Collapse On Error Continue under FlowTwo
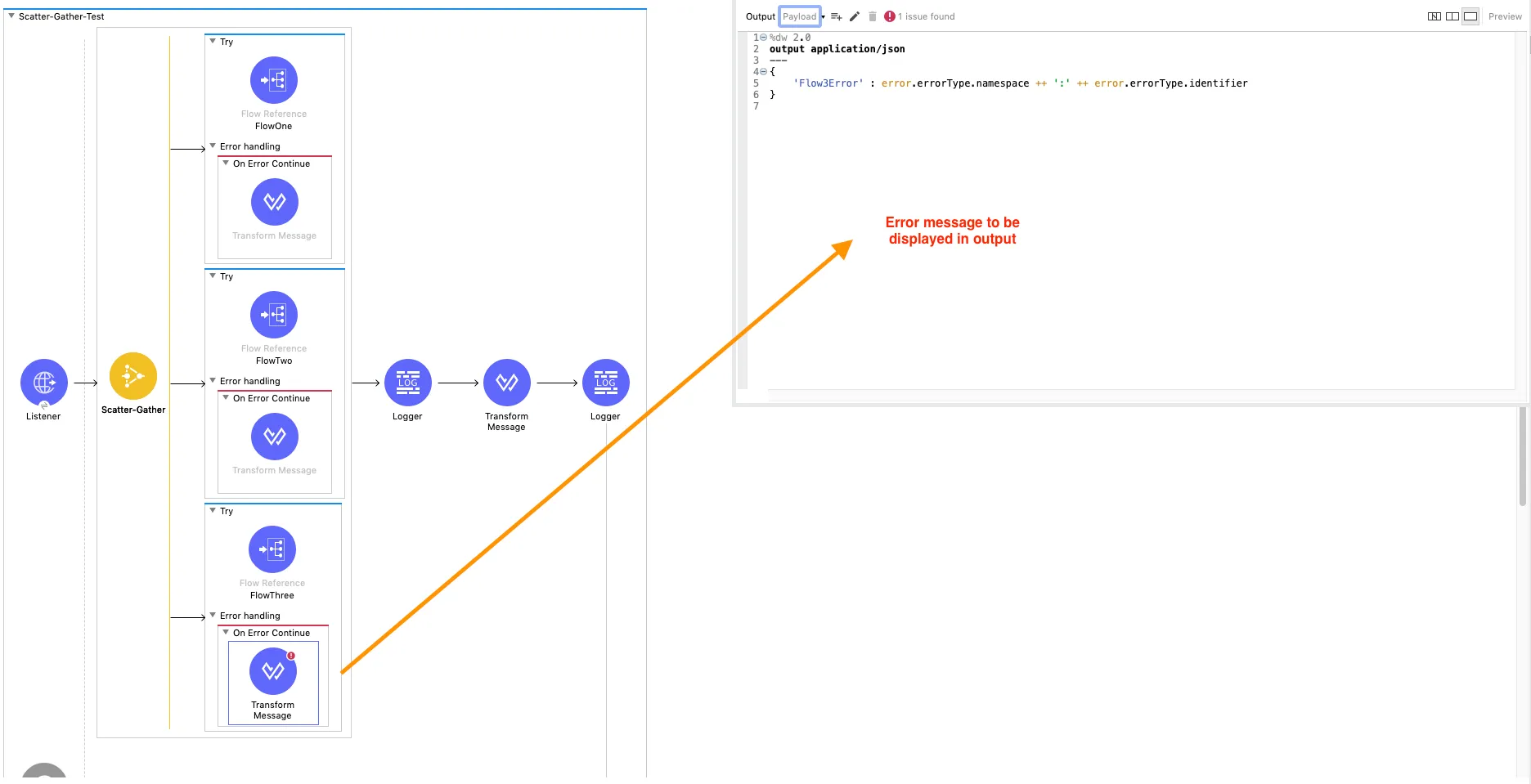Image resolution: width=1531 pixels, height=784 pixels. point(226,397)
